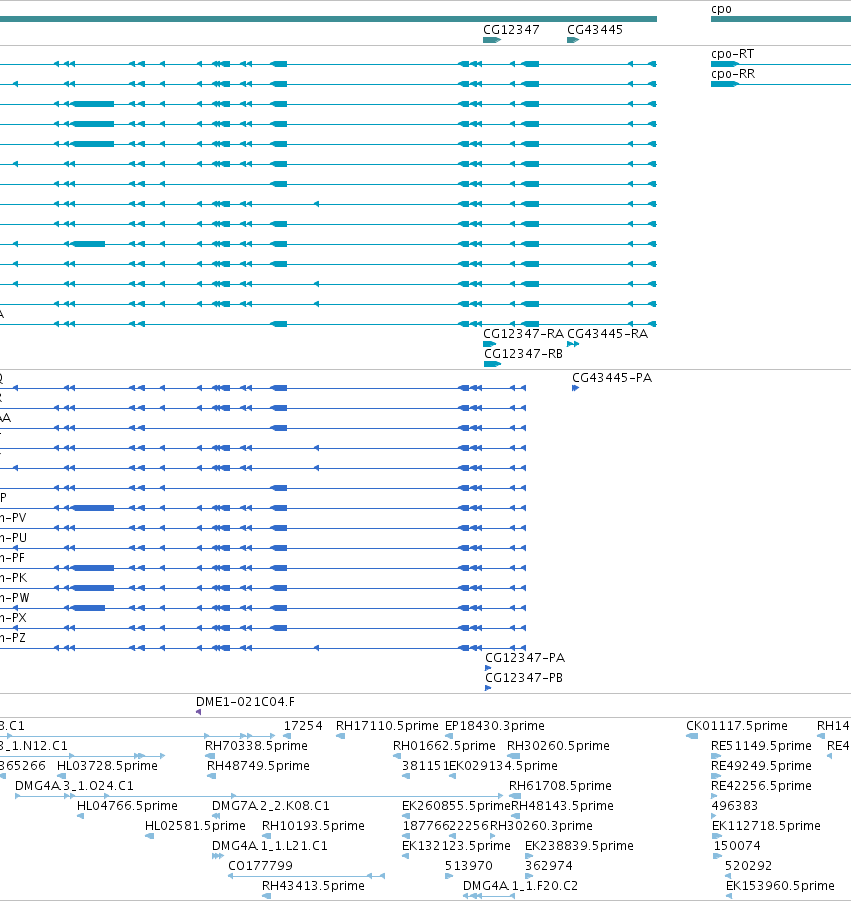The height and width of the screenshot is (901, 851).
Task: Click the 496383 feature label
Action: tap(735, 806)
